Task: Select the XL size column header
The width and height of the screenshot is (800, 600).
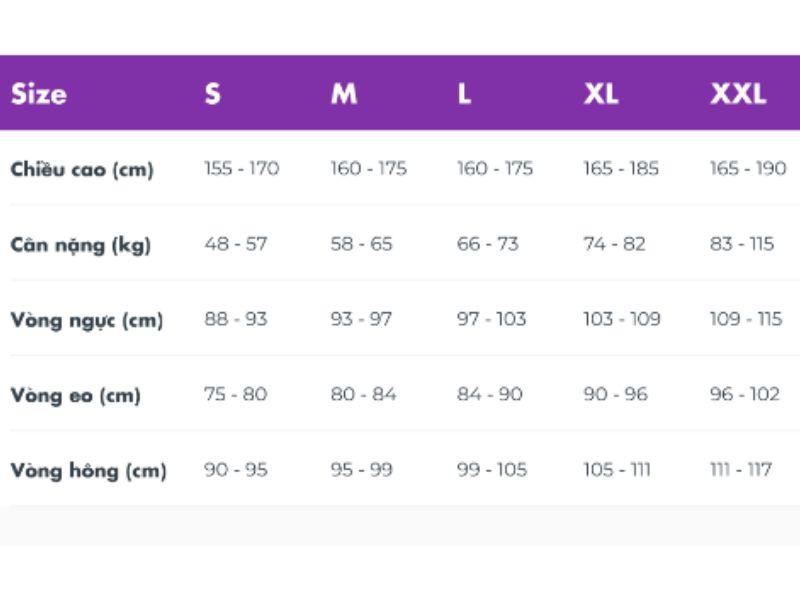Action: click(x=601, y=94)
